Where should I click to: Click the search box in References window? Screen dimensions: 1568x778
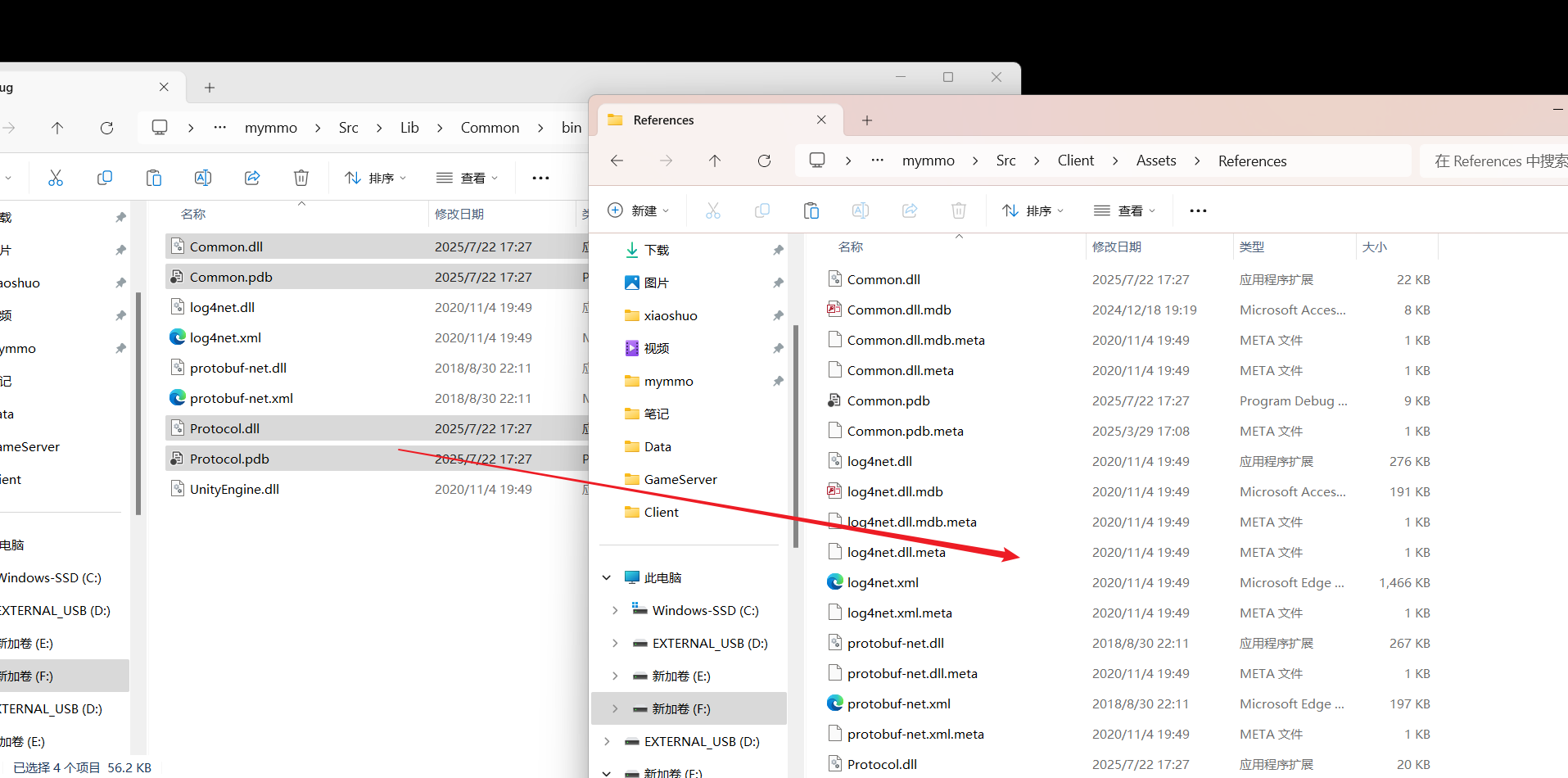pyautogui.click(x=1498, y=161)
